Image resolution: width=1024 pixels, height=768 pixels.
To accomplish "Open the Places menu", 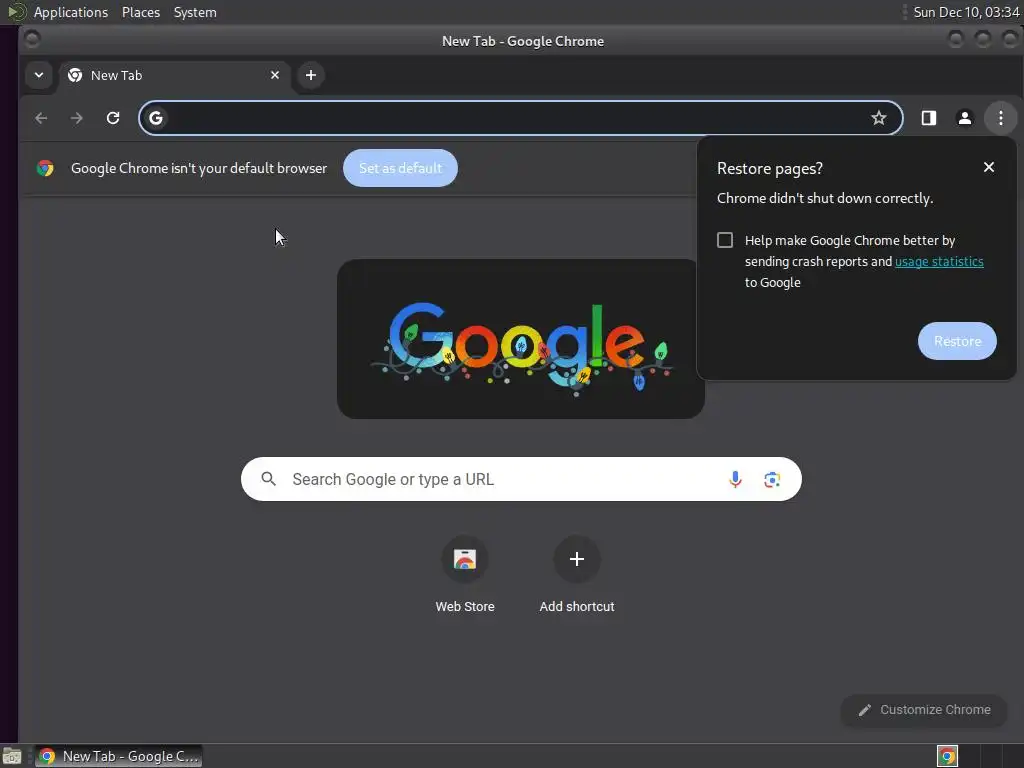I will coord(141,12).
